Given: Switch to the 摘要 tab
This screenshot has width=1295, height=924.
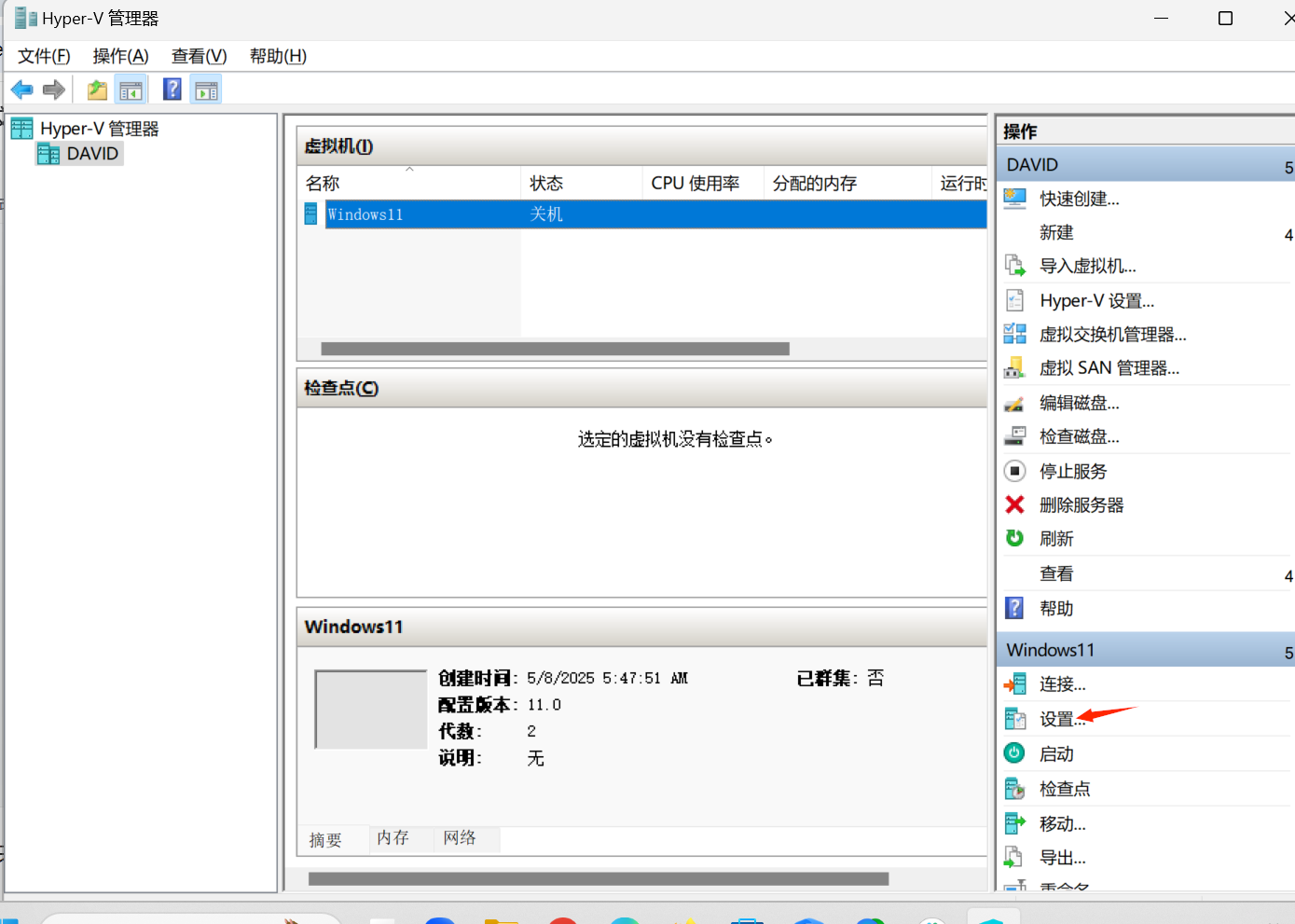Looking at the screenshot, I should click(326, 840).
